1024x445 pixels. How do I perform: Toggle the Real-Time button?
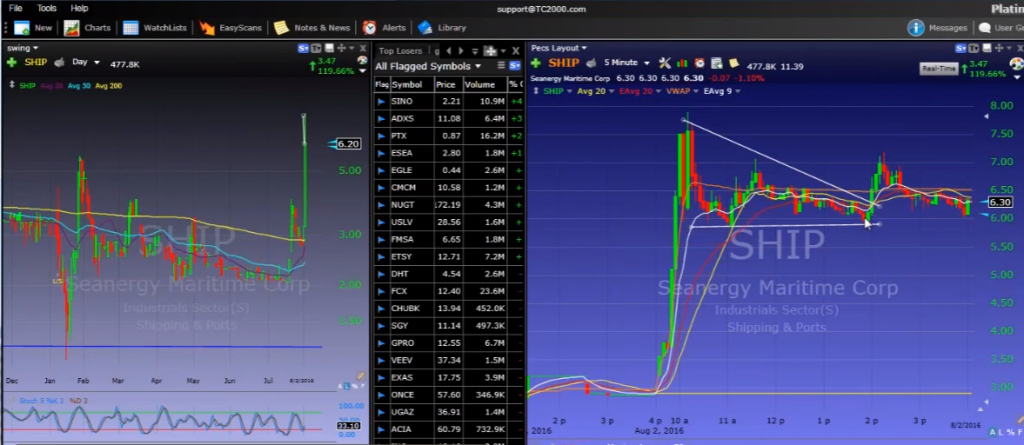point(938,69)
